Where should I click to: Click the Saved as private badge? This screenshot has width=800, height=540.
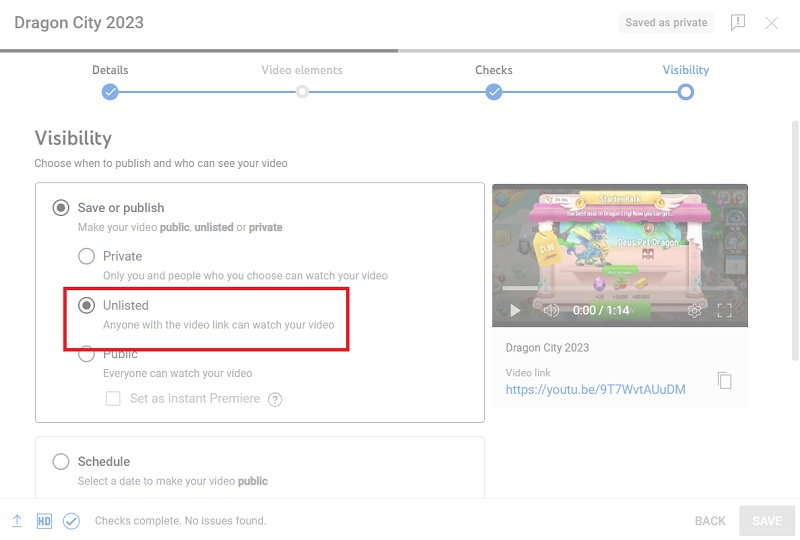[666, 22]
